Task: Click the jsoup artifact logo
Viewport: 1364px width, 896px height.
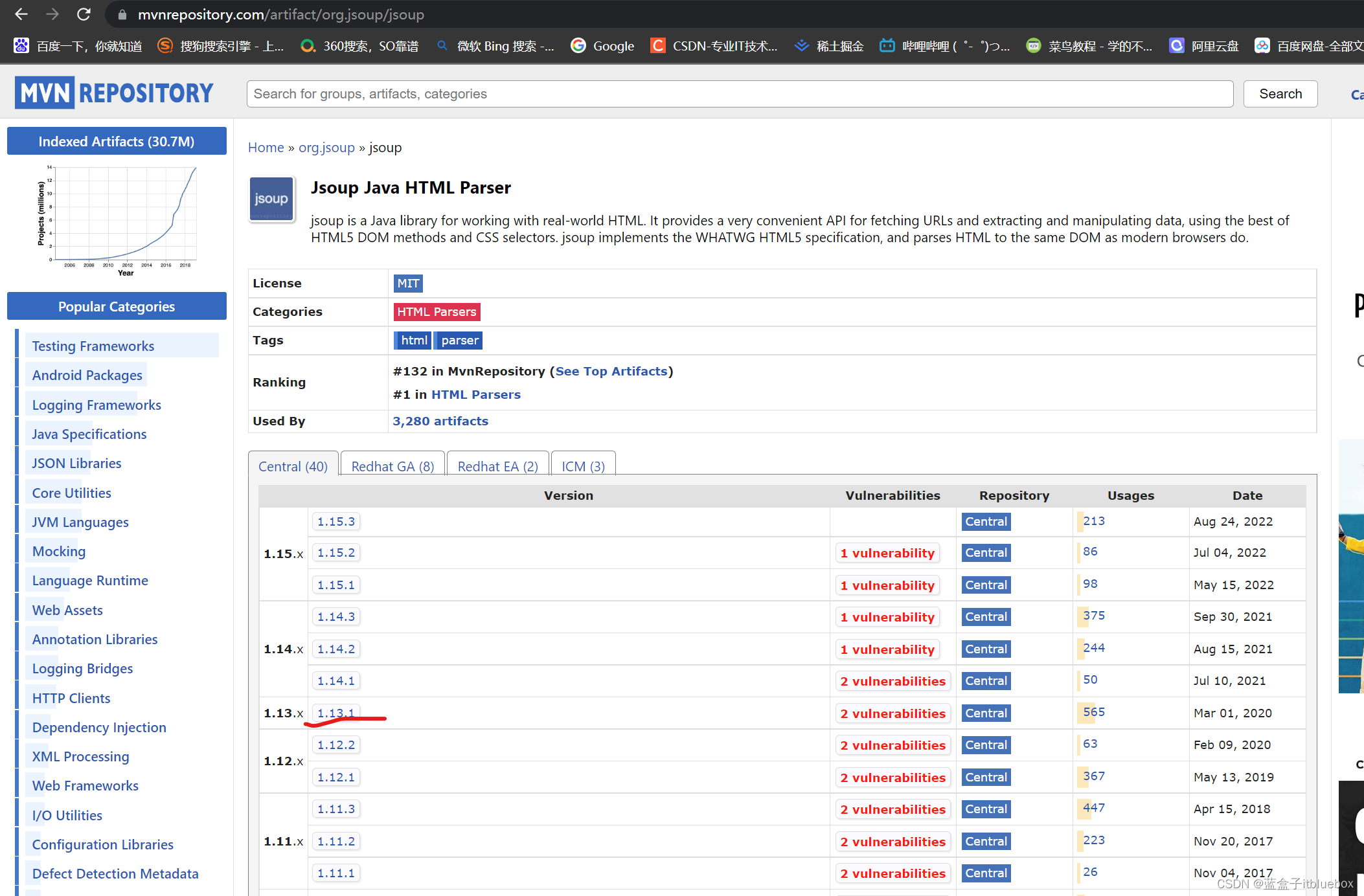Action: pos(271,199)
